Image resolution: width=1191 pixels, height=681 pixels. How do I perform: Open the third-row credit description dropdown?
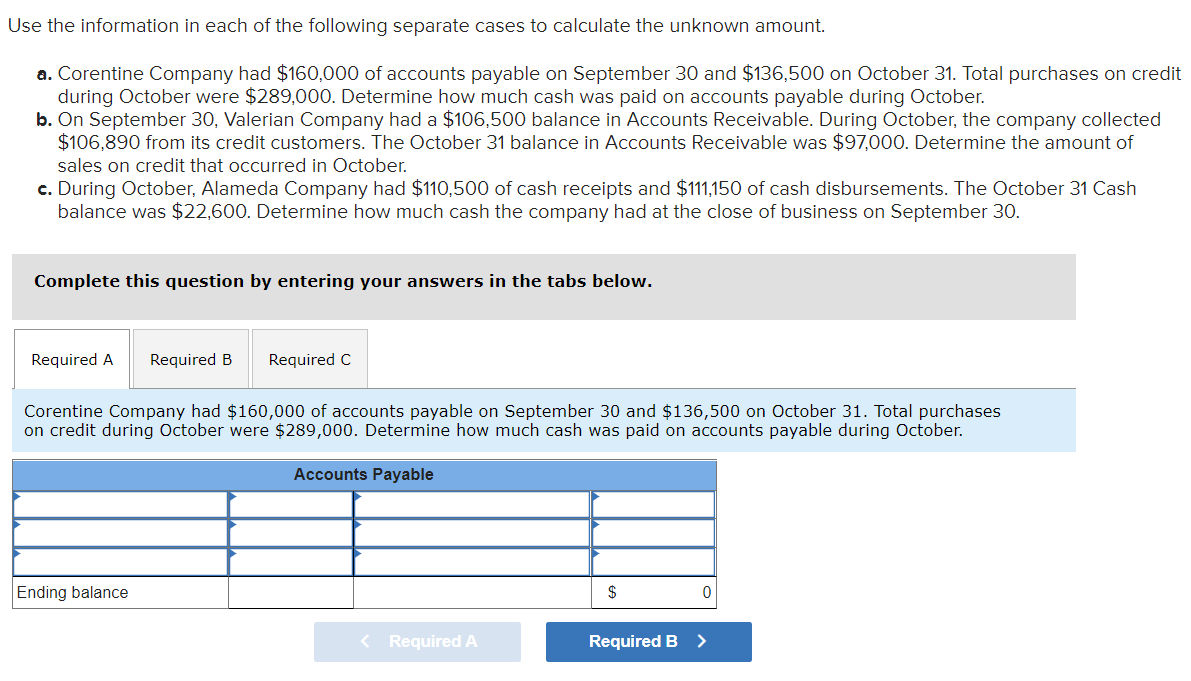pyautogui.click(x=470, y=562)
